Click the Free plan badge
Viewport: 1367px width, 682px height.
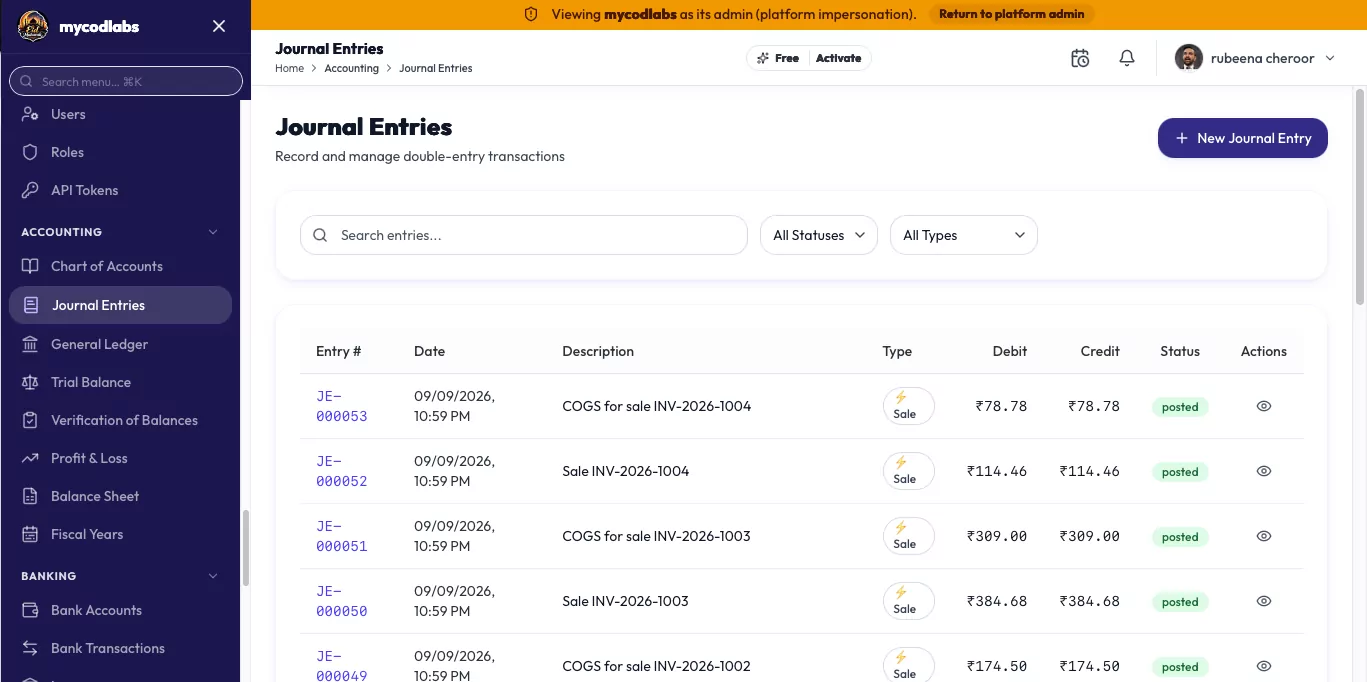click(778, 58)
